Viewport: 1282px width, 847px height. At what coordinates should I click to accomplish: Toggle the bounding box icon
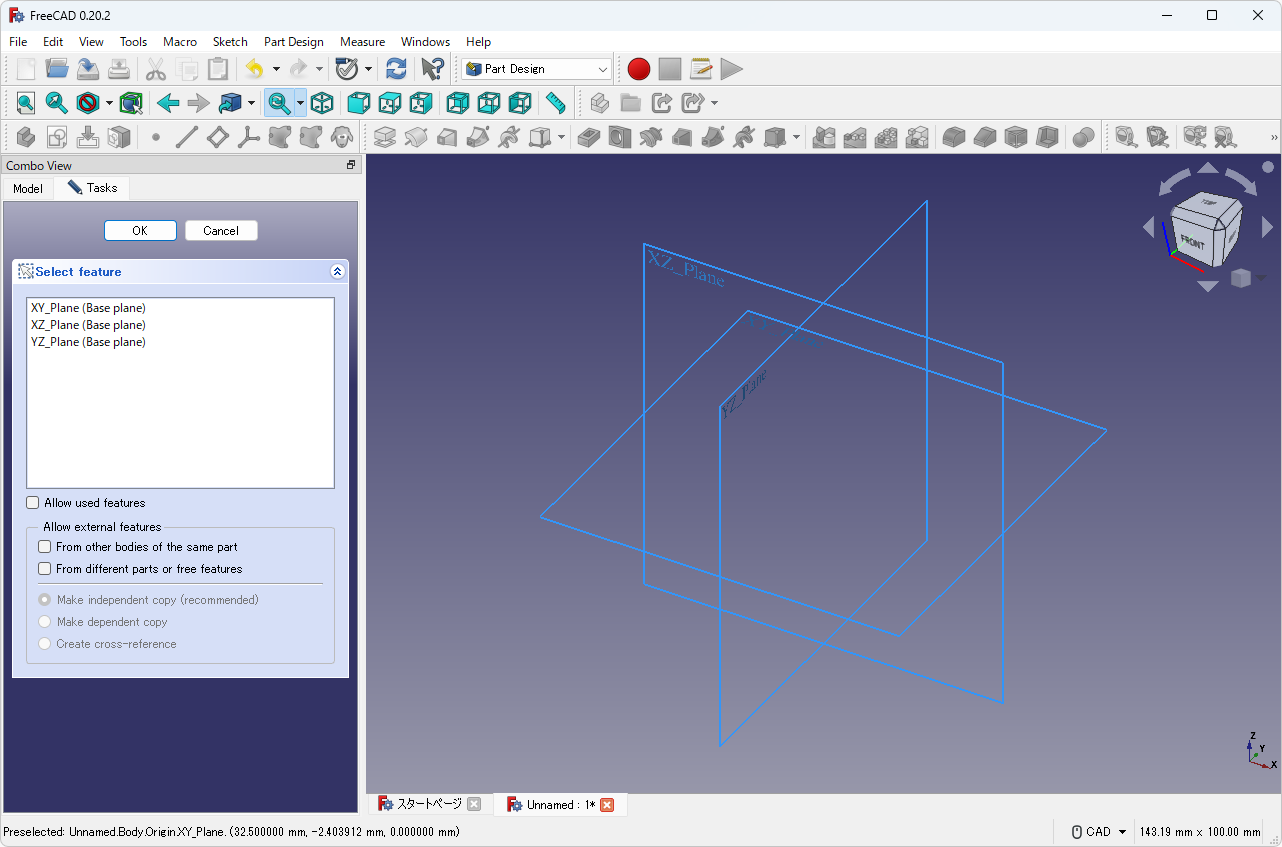click(x=131, y=103)
